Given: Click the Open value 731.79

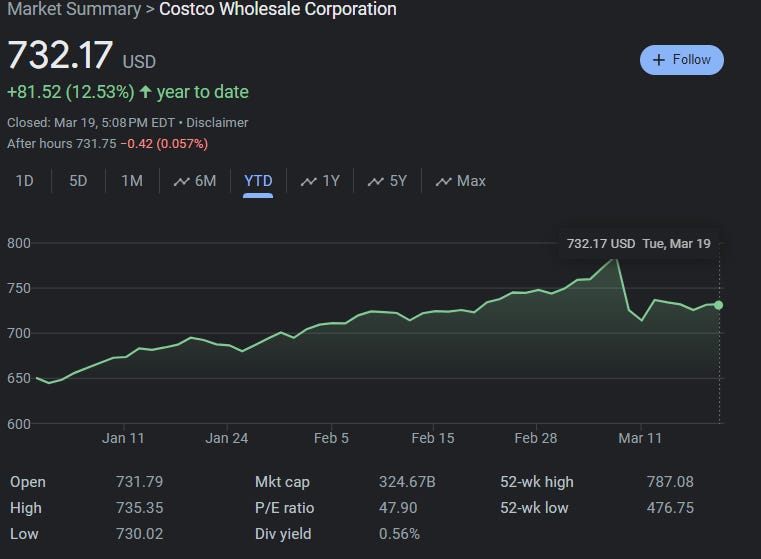Looking at the screenshot, I should click(x=139, y=482).
